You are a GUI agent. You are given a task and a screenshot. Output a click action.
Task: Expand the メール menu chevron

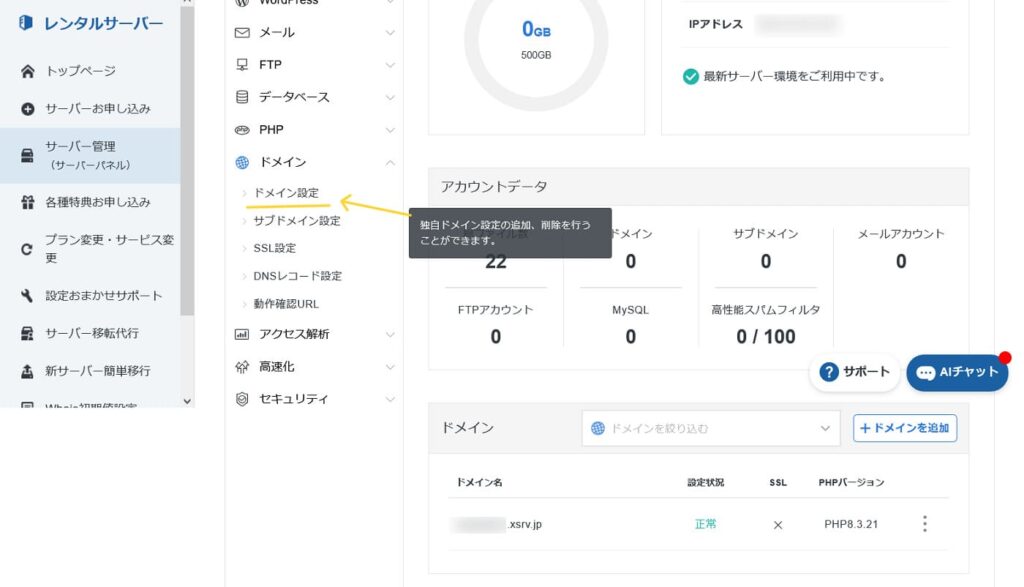tap(390, 33)
